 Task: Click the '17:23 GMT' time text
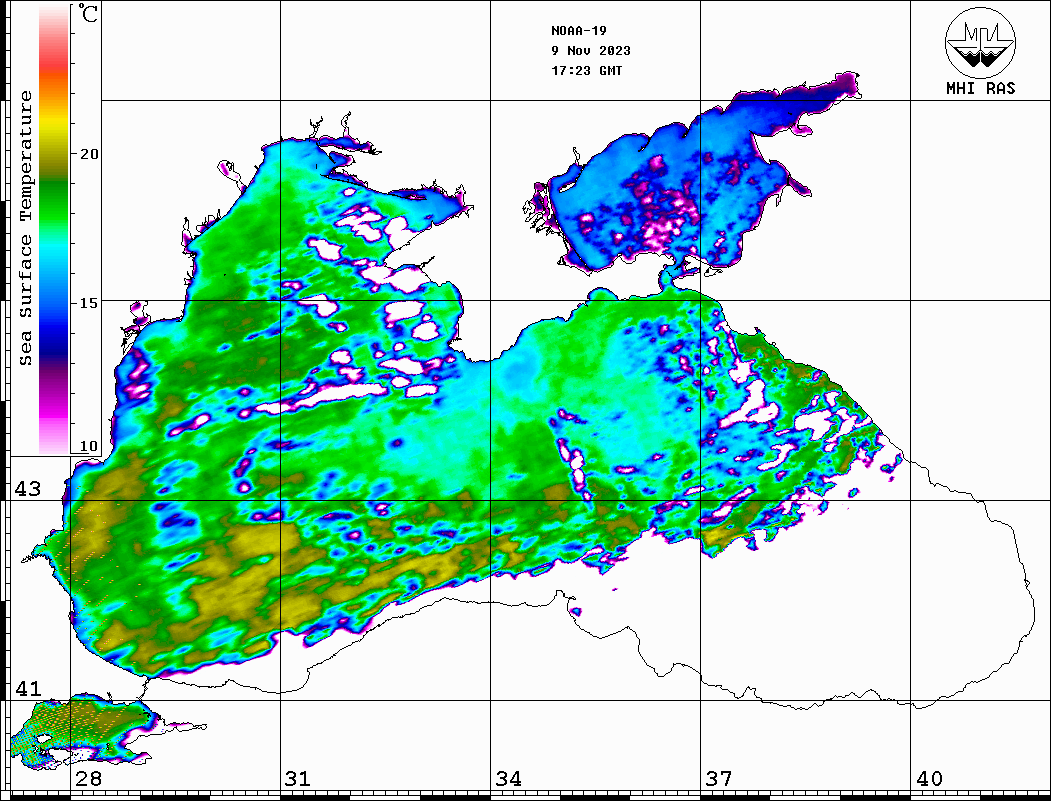coord(587,70)
